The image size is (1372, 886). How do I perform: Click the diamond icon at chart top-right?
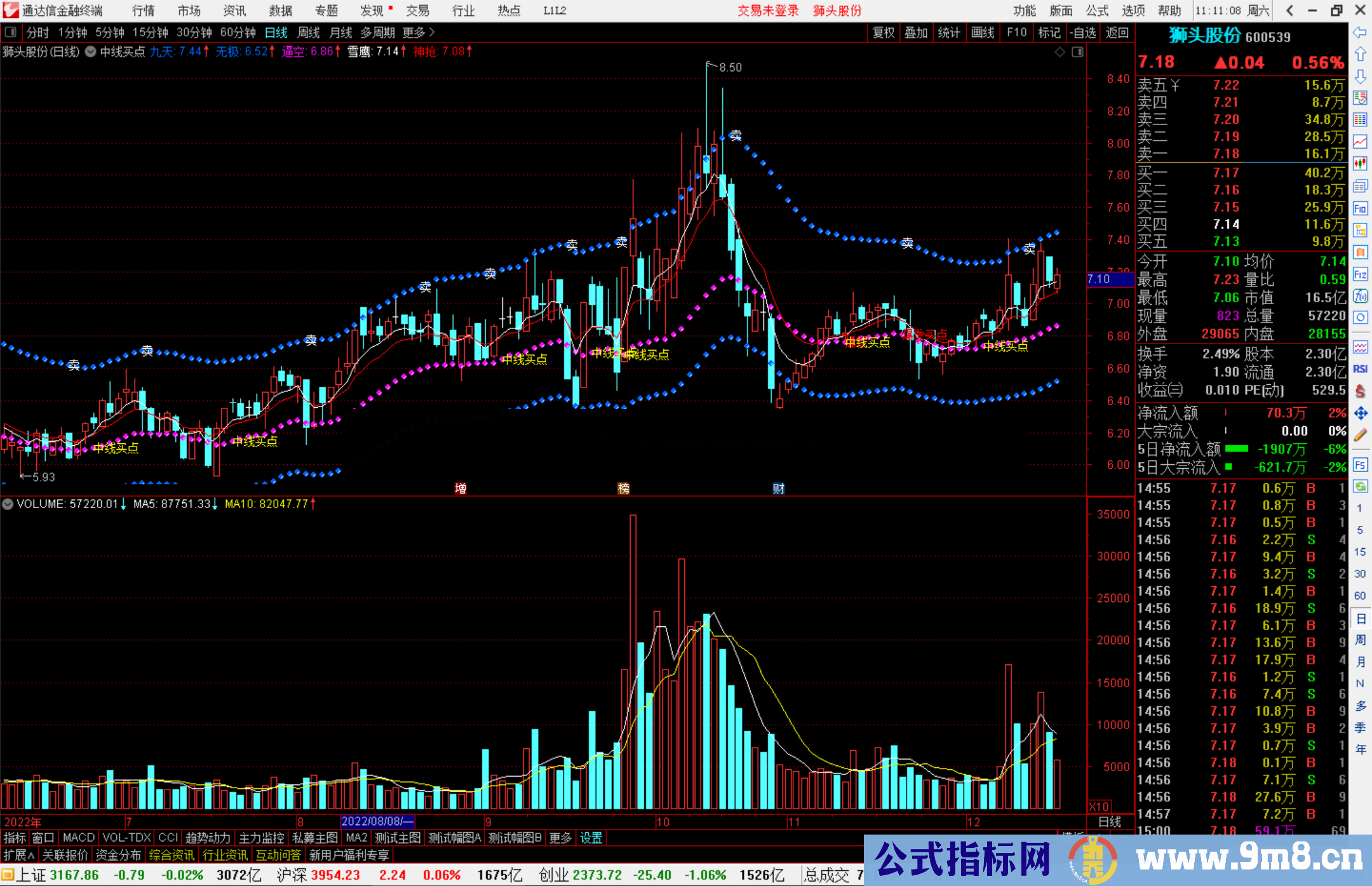1059,52
